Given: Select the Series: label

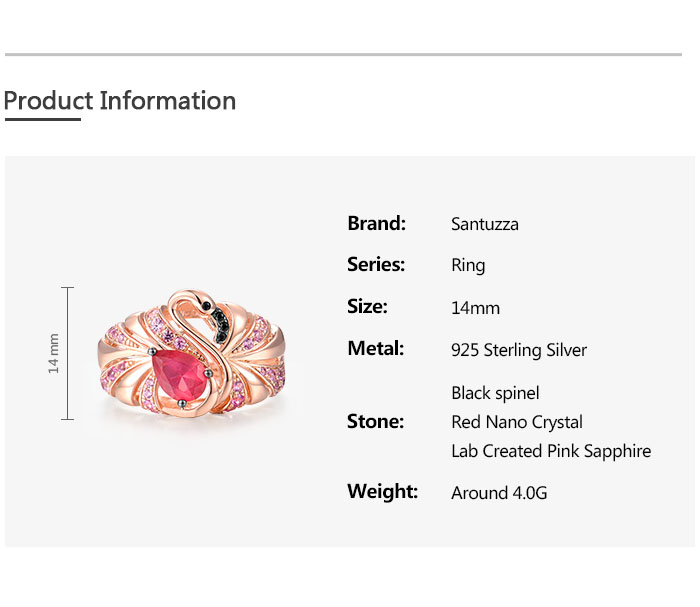Looking at the screenshot, I should 376,265.
